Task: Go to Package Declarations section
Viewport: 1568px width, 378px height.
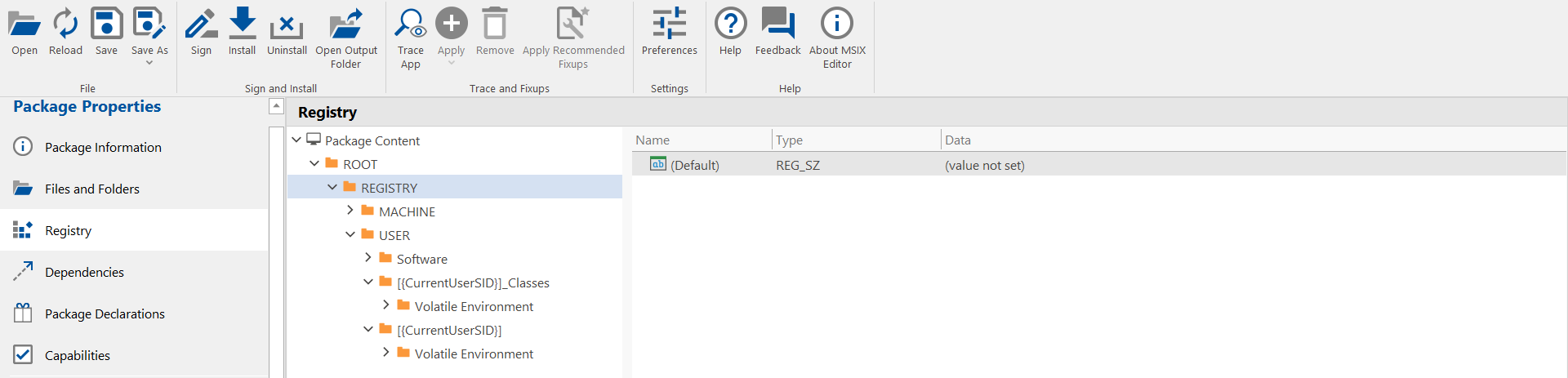Action: click(105, 314)
